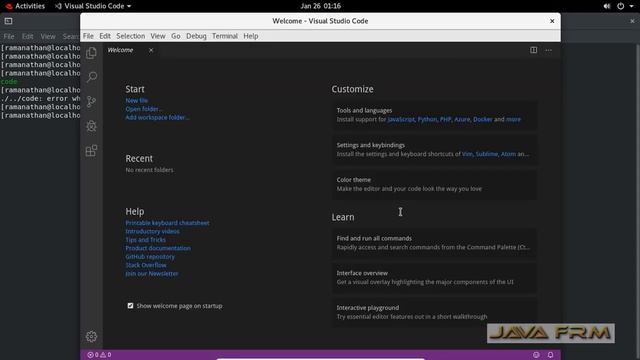
Task: Close the Welcome tab
Action: 151,50
